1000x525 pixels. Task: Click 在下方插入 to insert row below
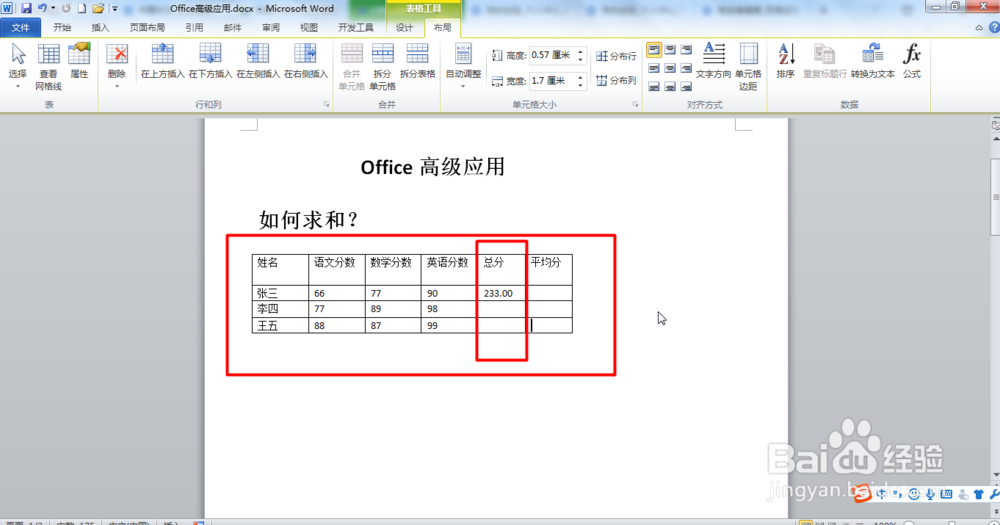[210, 61]
